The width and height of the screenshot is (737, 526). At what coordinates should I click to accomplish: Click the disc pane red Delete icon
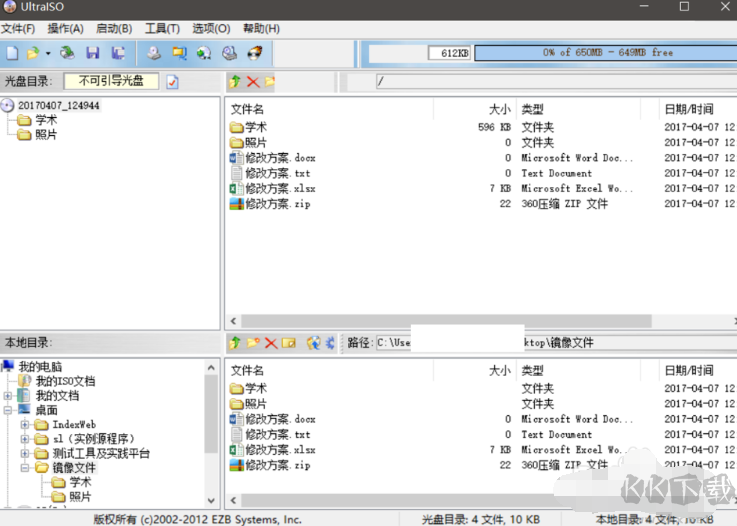[x=253, y=82]
